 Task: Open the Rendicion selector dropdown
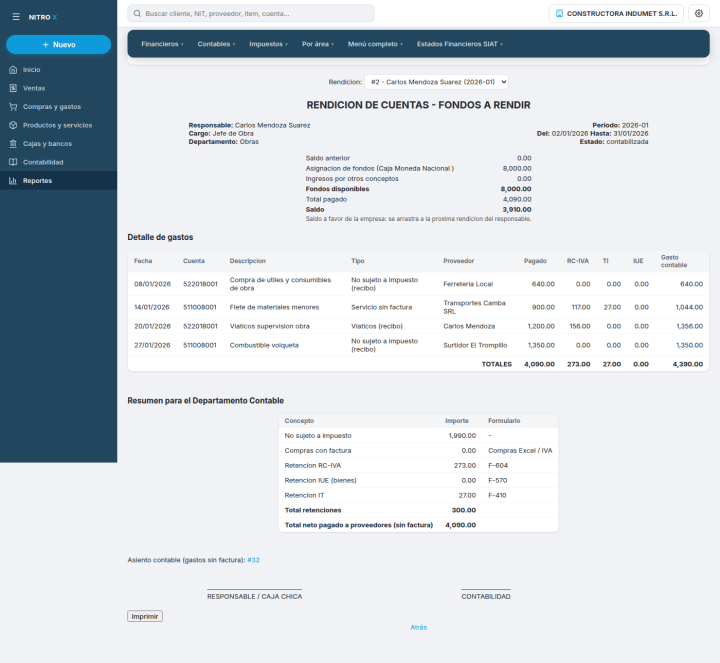click(436, 82)
